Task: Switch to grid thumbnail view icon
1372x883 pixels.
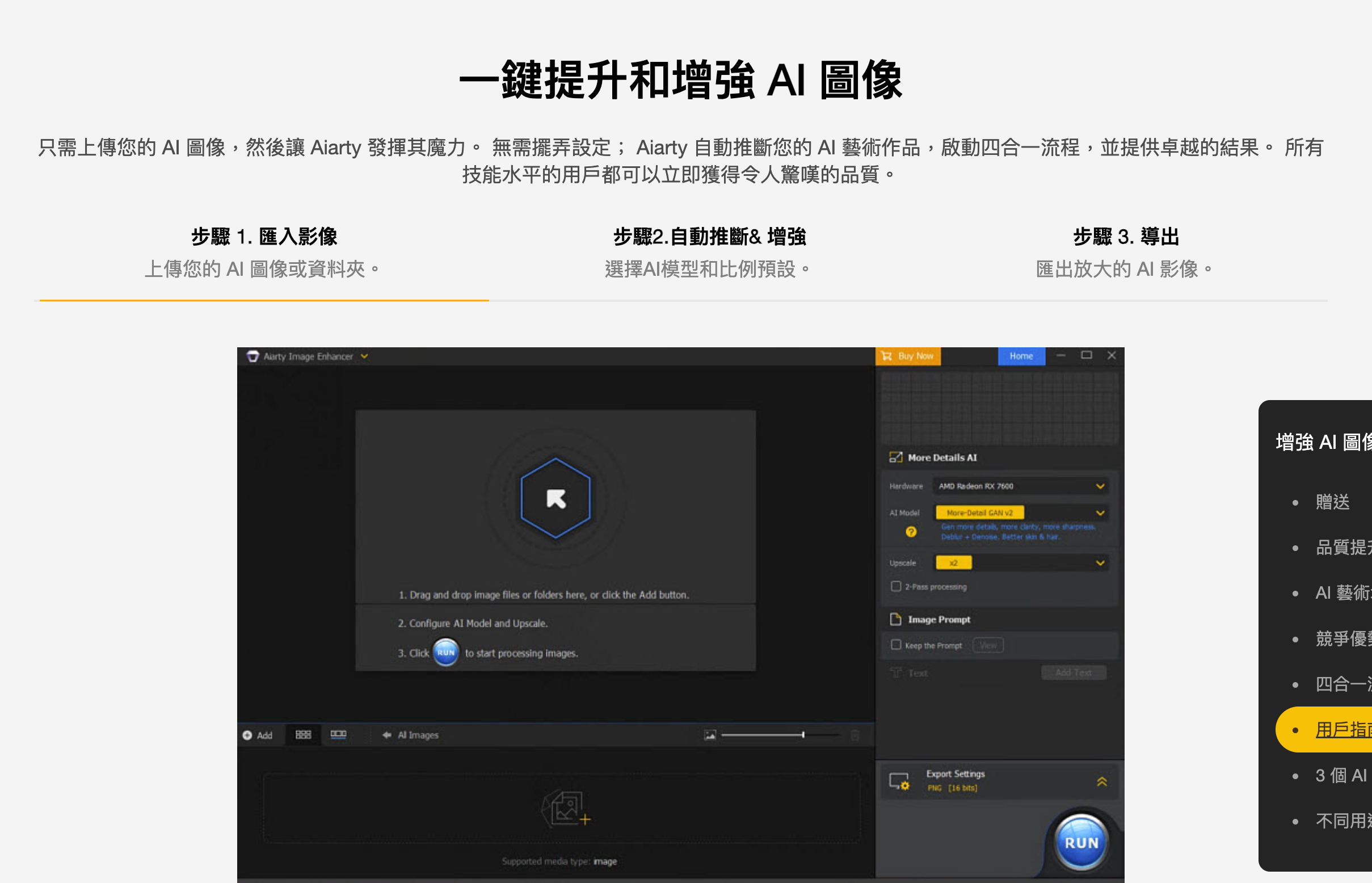Action: [303, 735]
